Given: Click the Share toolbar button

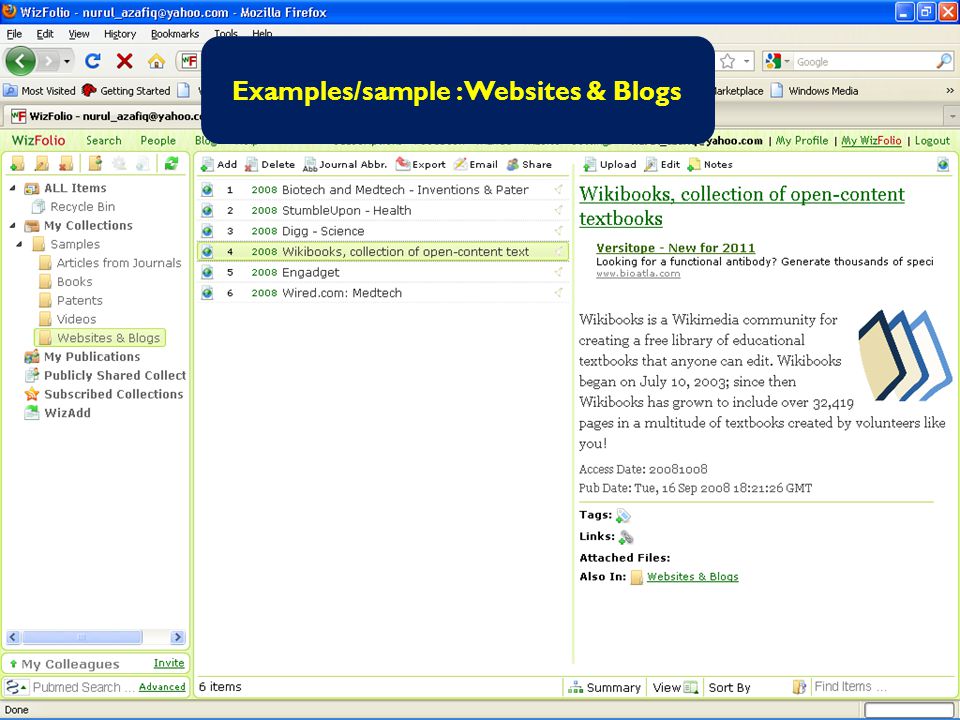Looking at the screenshot, I should 530,164.
